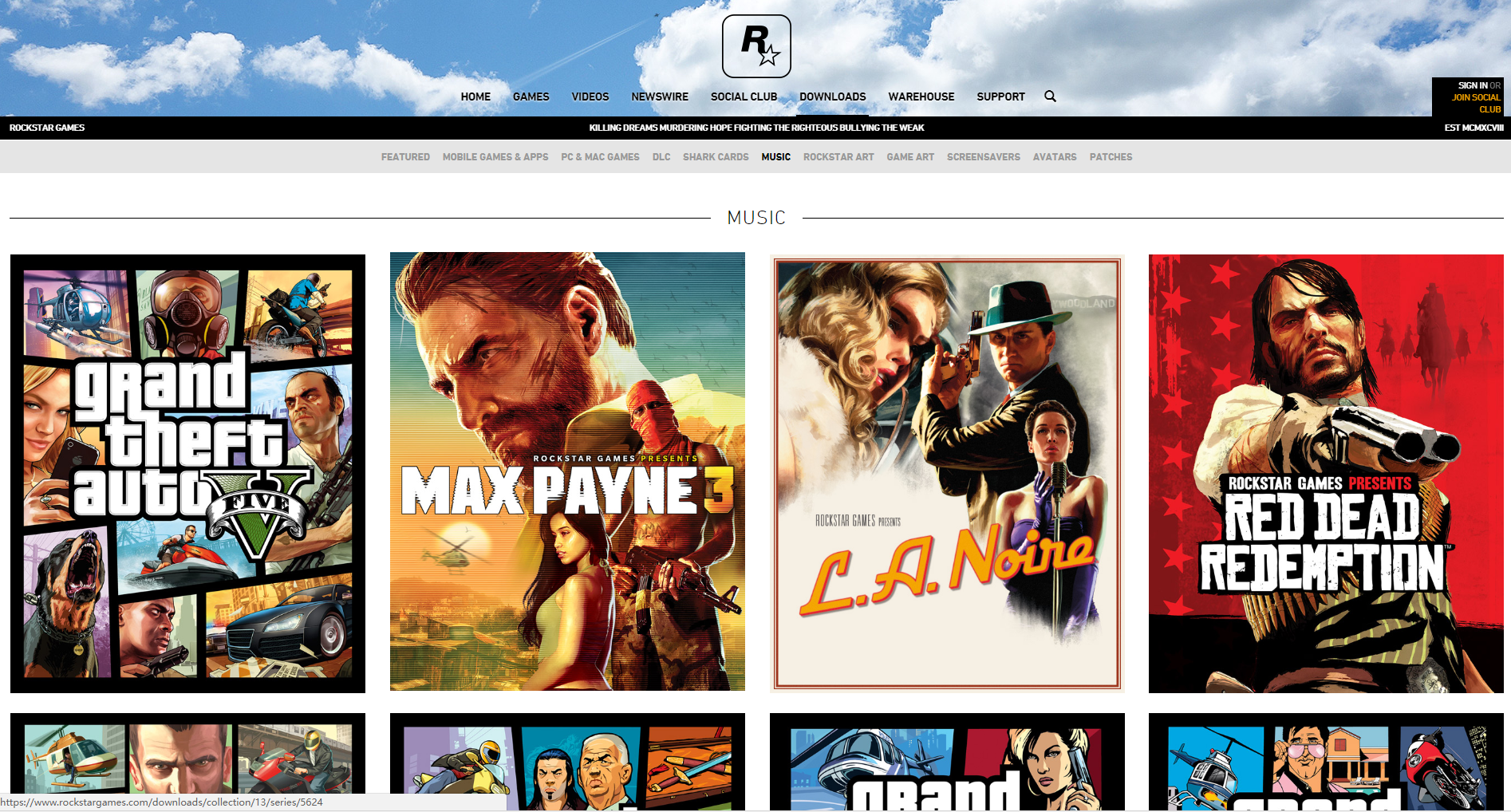
Task: Go to the Home page
Action: (x=475, y=97)
